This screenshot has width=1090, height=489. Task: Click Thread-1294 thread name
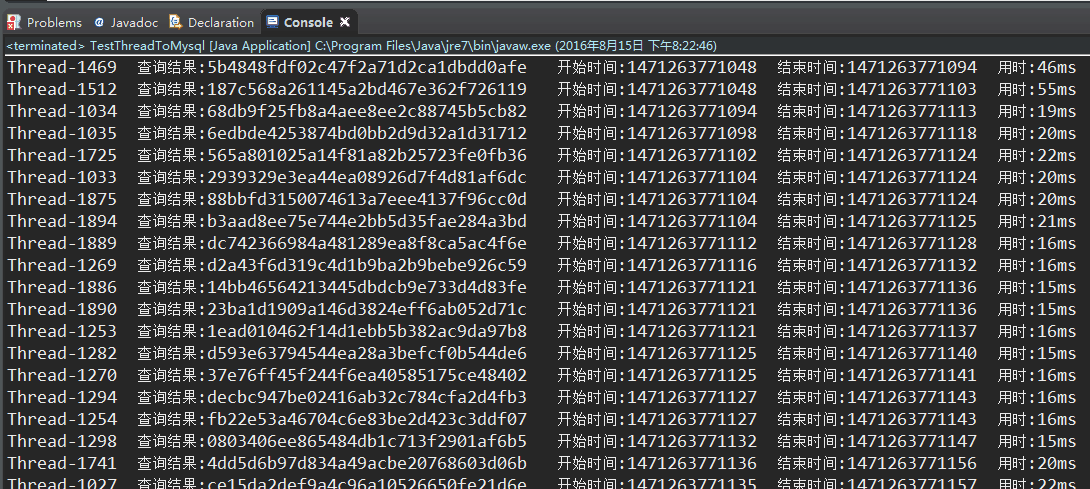click(x=62, y=397)
